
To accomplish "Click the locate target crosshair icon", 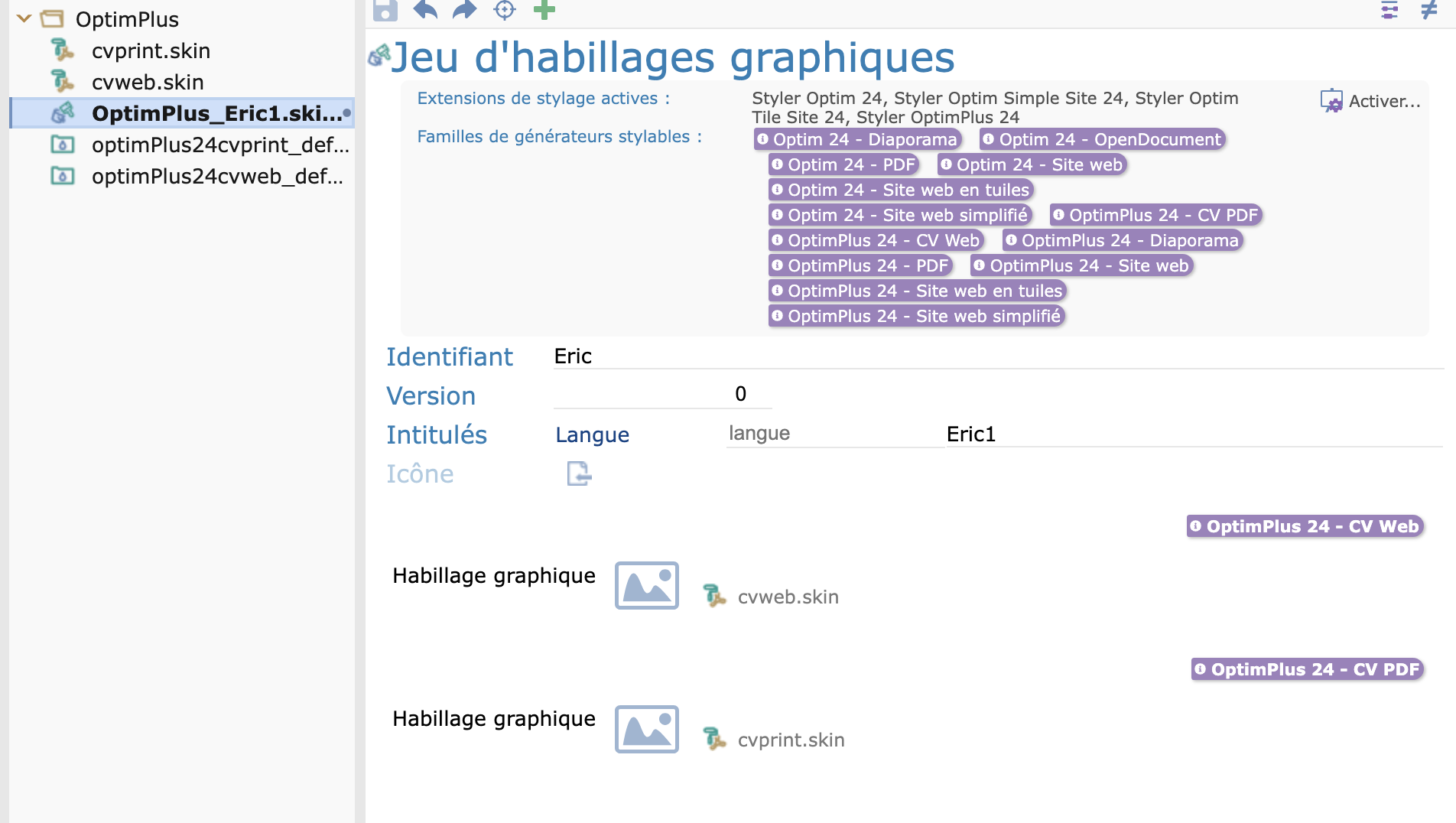I will click(505, 9).
